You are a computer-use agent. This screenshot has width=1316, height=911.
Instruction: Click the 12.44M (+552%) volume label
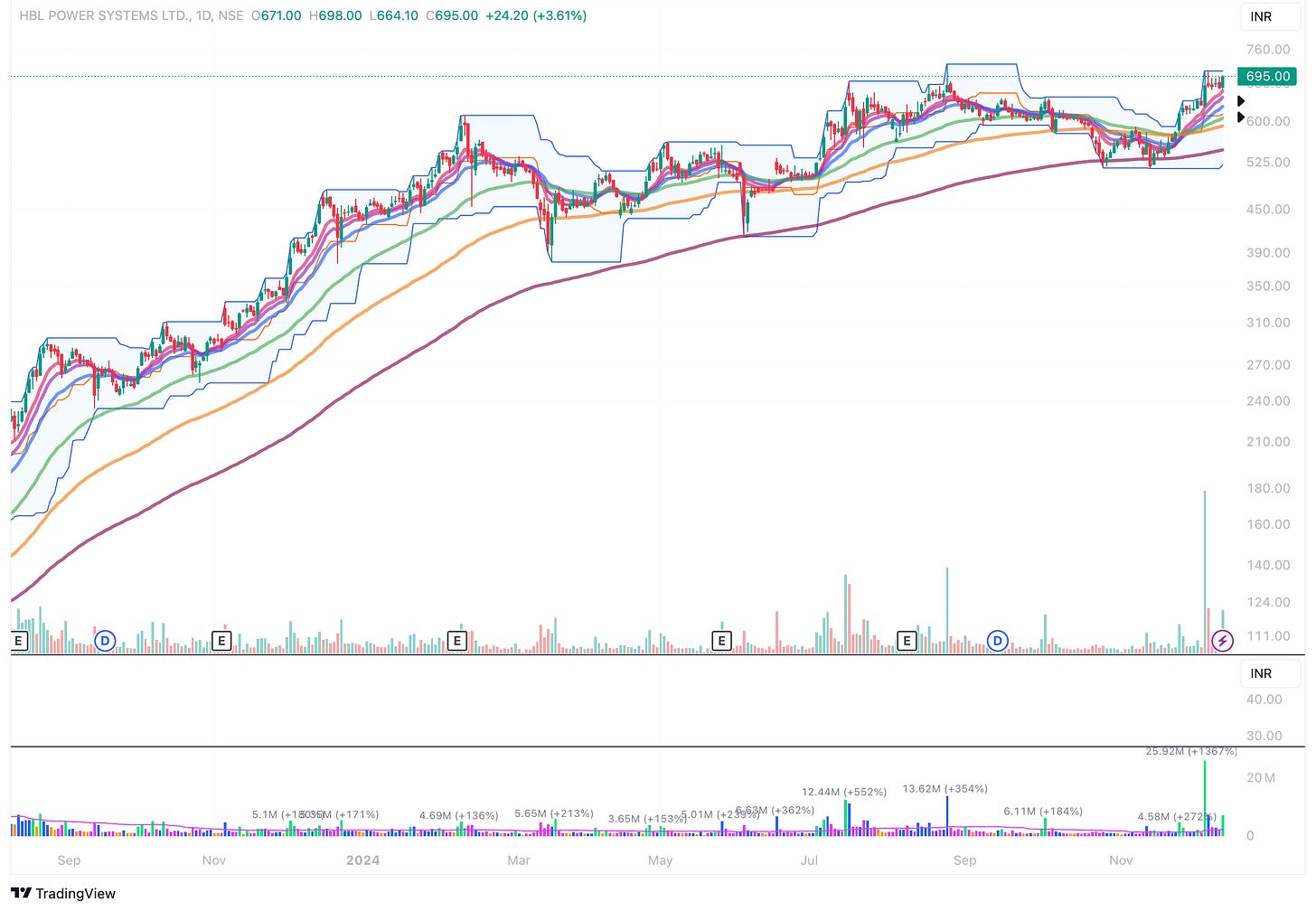[844, 792]
